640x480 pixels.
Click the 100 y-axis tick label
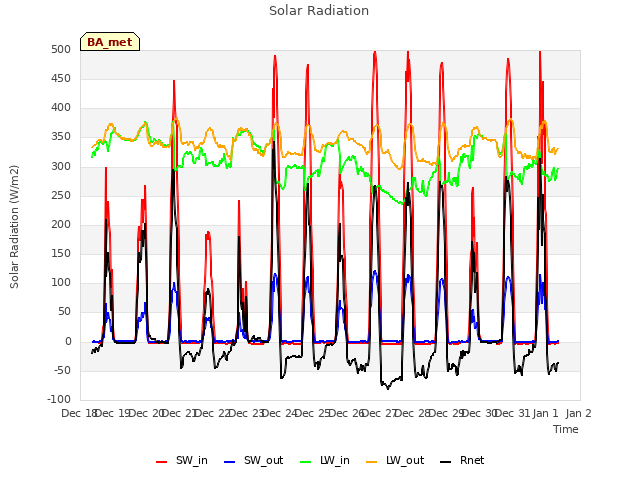click(61, 282)
